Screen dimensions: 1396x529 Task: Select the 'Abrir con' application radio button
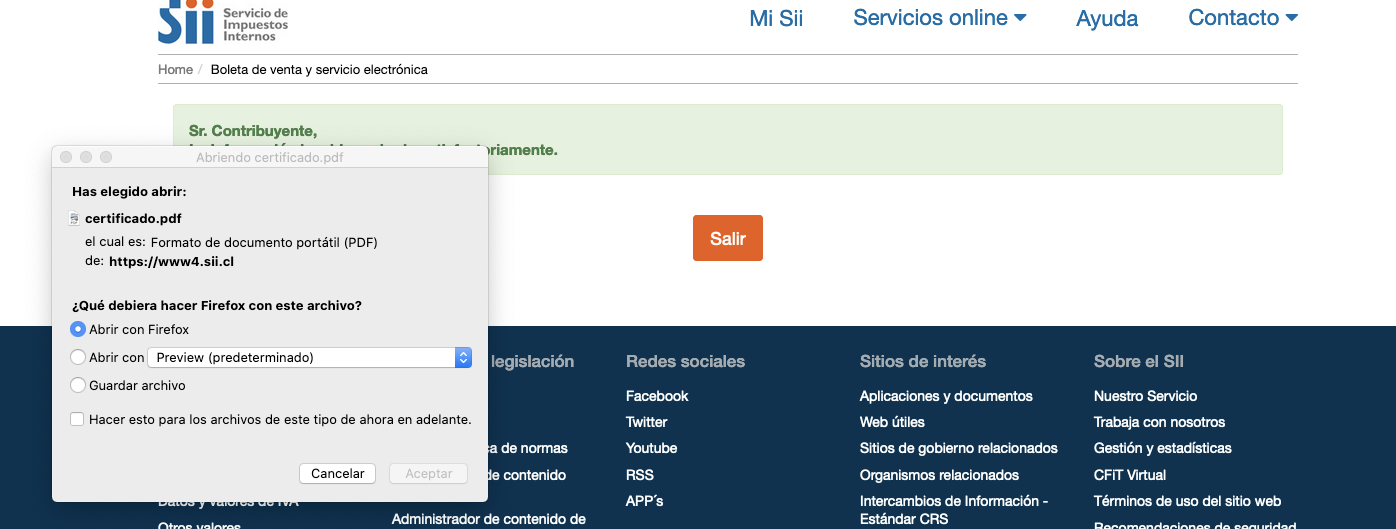coord(78,357)
